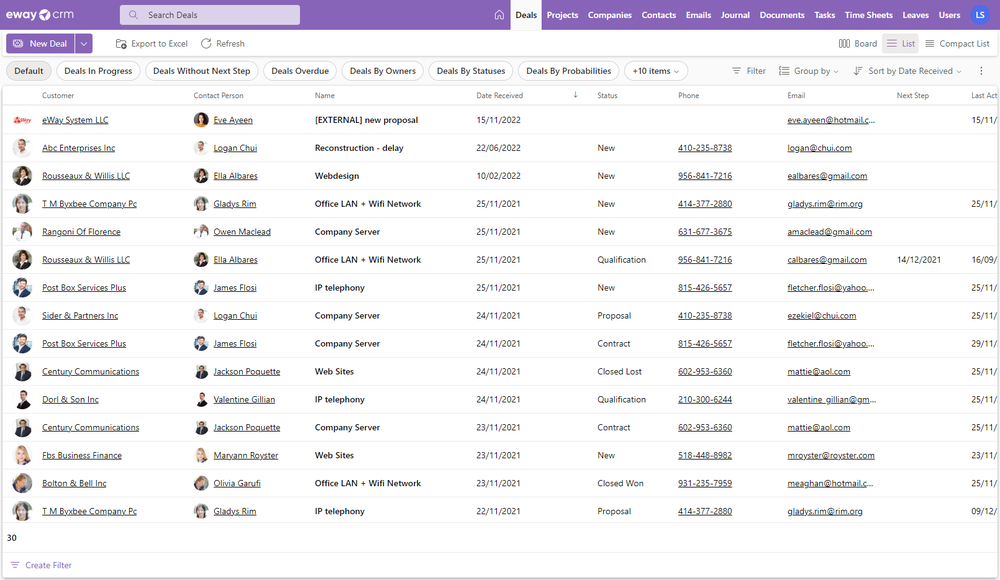This screenshot has height=580, width=1000.
Task: Open the Group by dropdown
Action: pos(809,71)
